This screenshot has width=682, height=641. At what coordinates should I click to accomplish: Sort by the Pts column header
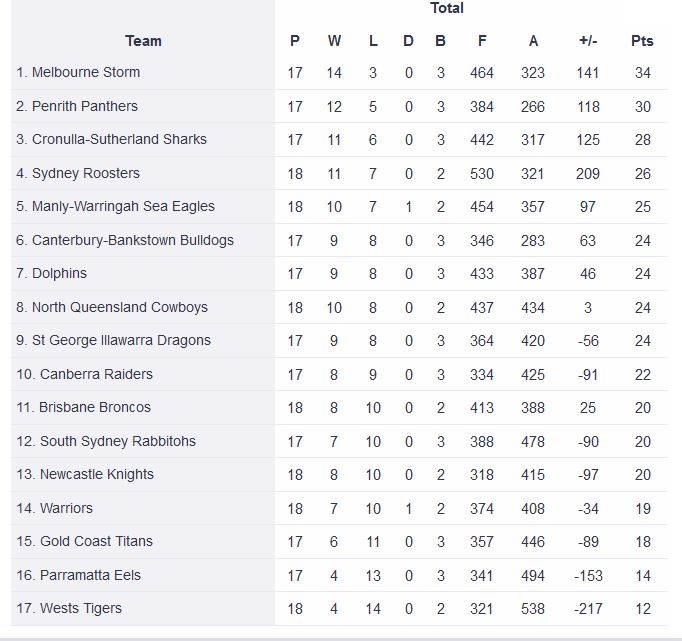tap(642, 41)
